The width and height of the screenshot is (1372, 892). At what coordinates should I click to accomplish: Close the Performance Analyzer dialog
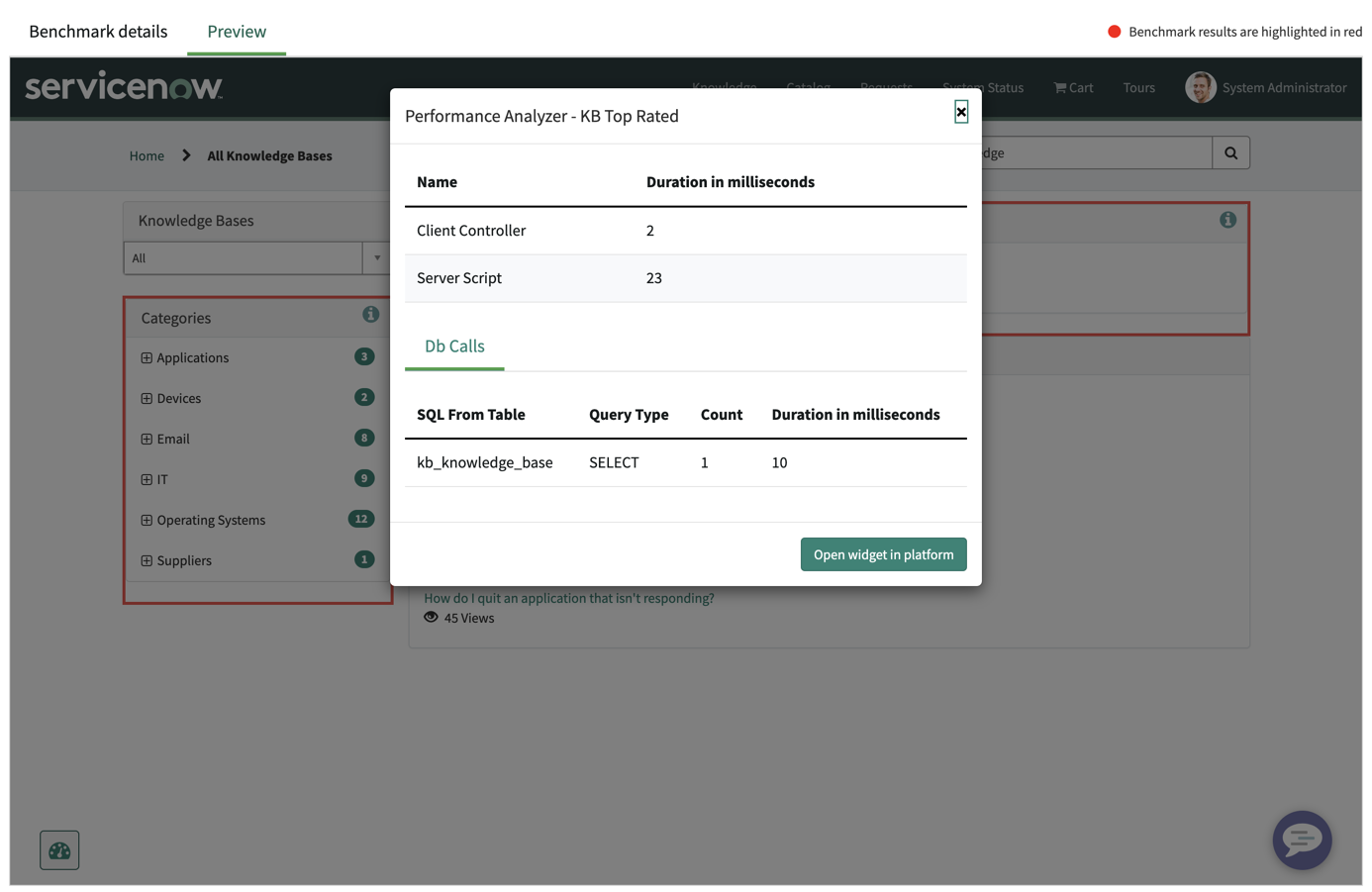click(961, 112)
